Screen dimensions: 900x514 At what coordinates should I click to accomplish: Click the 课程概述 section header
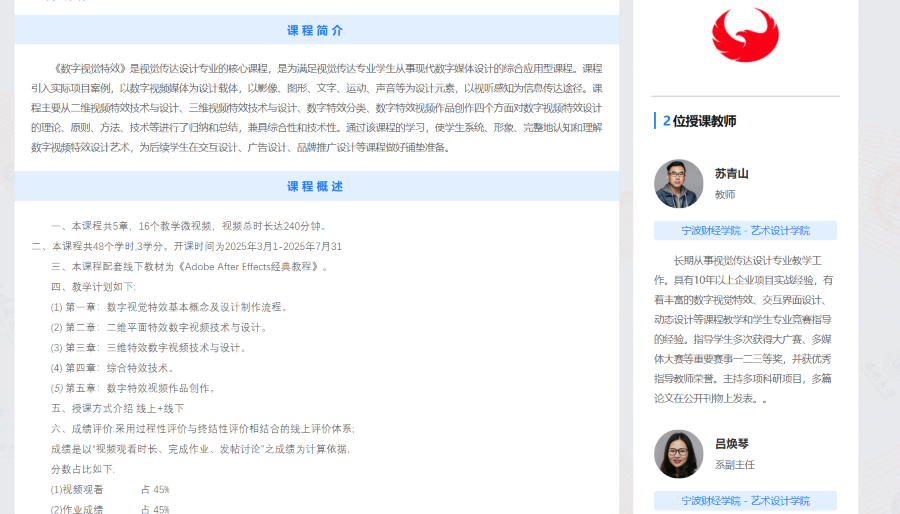(316, 186)
